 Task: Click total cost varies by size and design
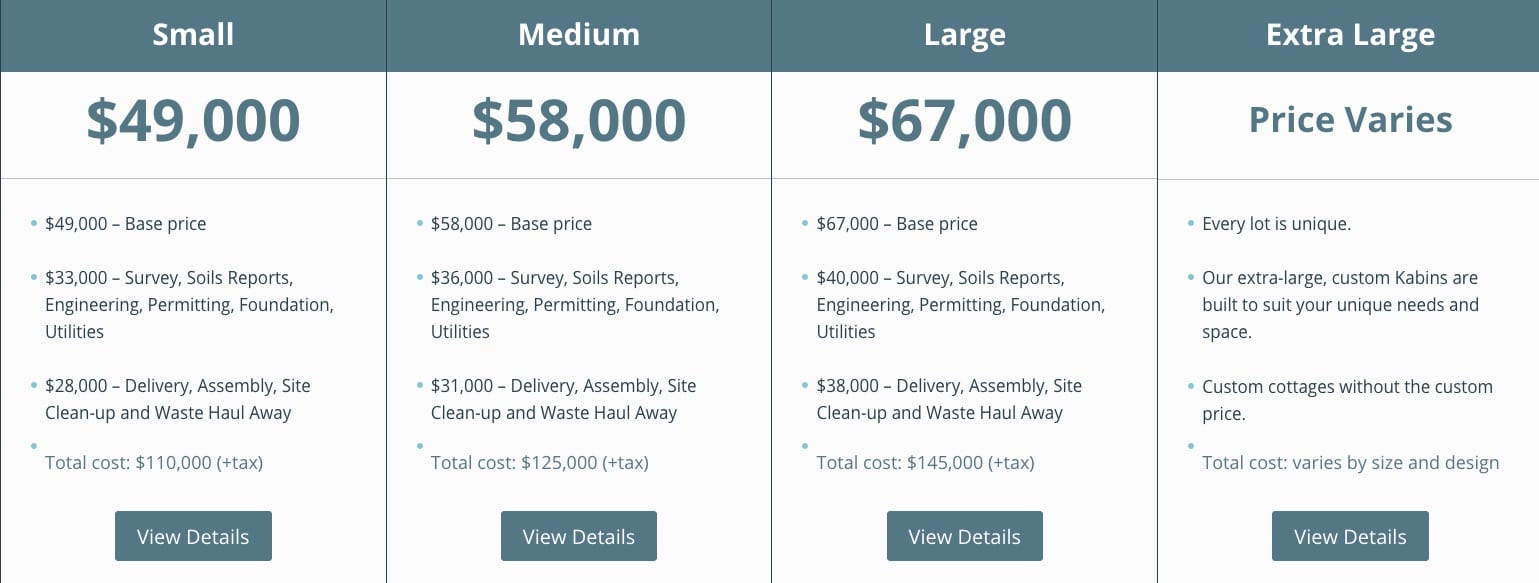coord(1350,463)
